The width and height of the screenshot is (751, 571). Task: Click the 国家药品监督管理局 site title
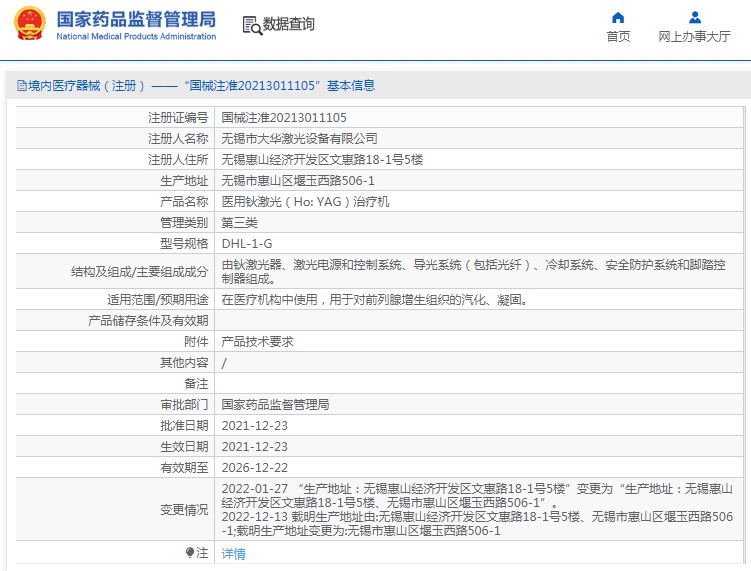[136, 20]
